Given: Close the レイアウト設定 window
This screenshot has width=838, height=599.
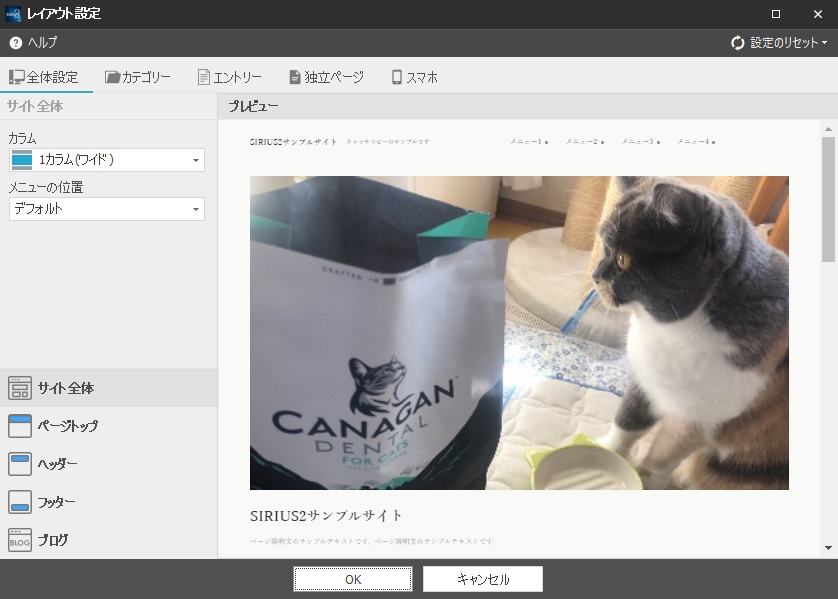Looking at the screenshot, I should pyautogui.click(x=818, y=14).
